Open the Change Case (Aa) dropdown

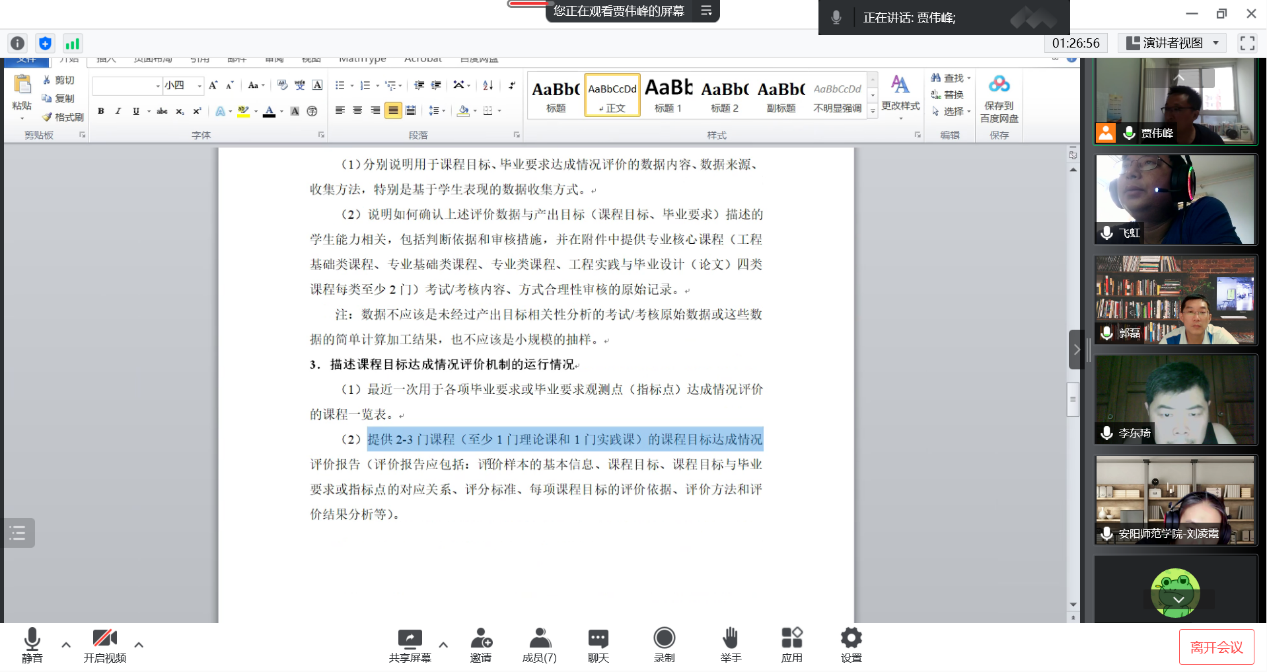(256, 86)
